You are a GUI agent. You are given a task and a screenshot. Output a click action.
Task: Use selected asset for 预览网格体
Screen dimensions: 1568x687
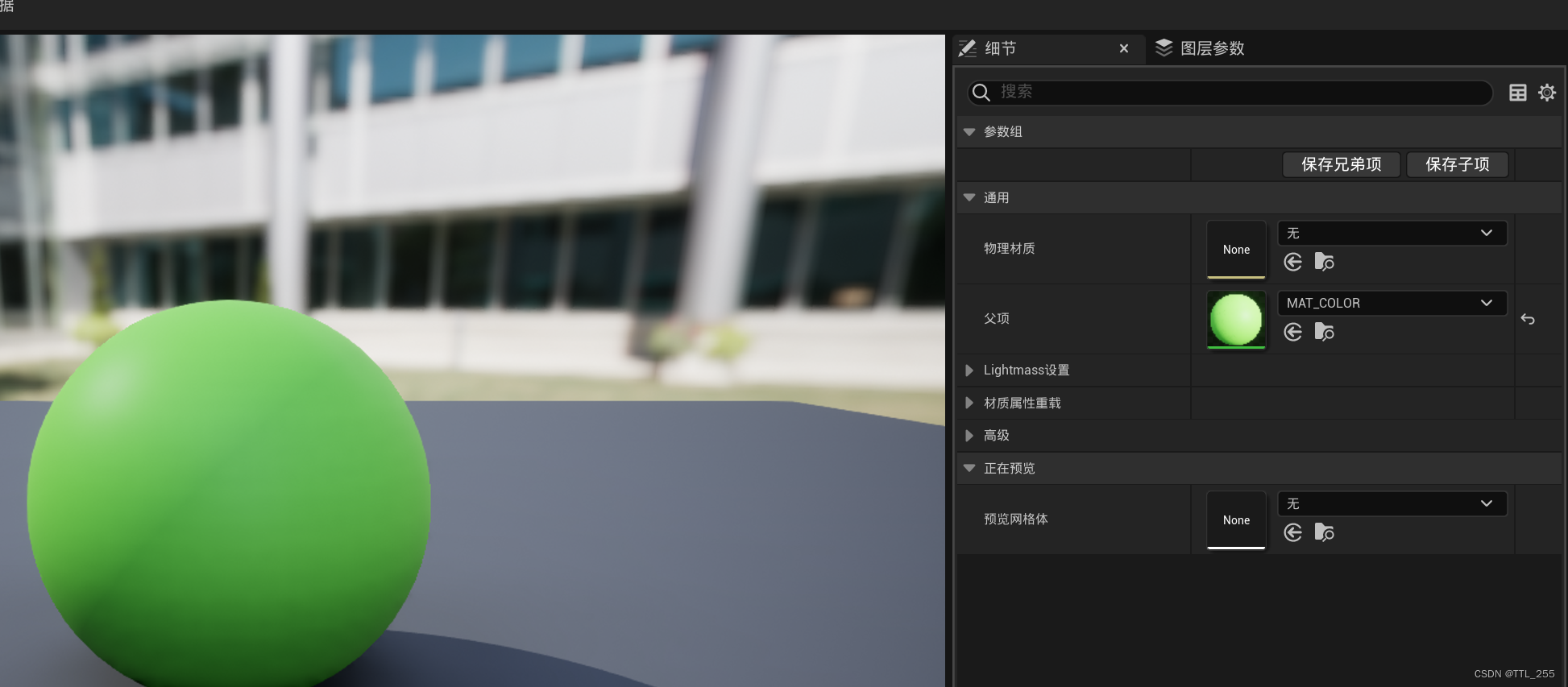click(1293, 532)
